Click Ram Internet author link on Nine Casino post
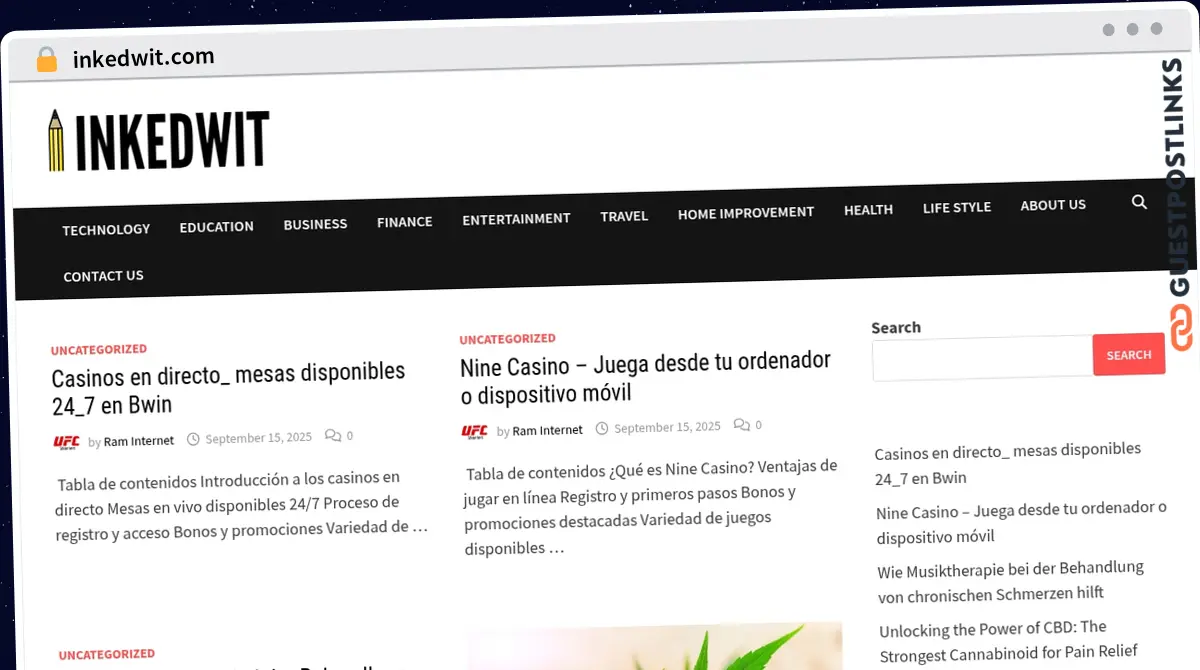 547,430
